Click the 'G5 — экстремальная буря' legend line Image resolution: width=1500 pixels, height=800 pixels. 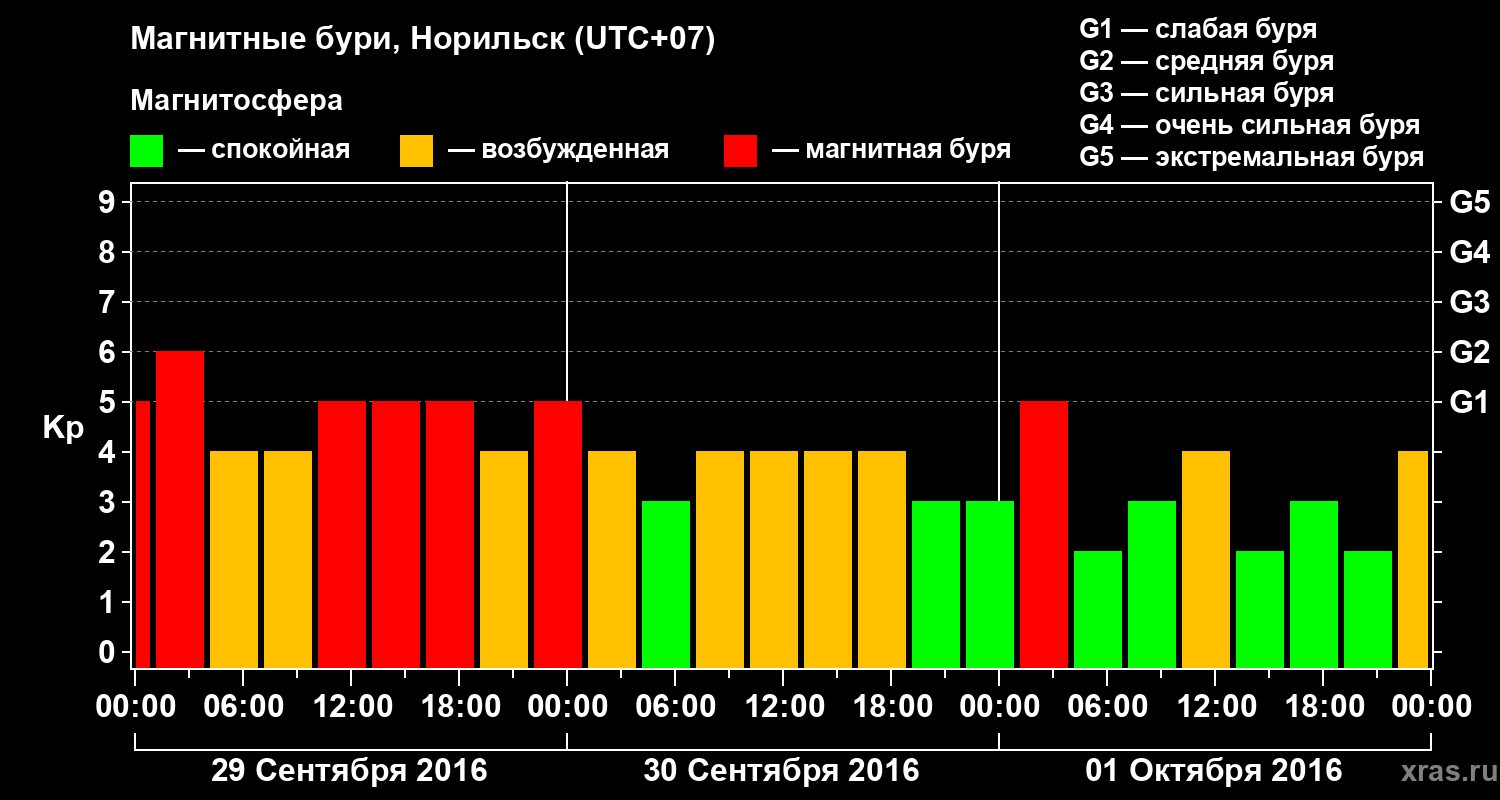(1251, 157)
